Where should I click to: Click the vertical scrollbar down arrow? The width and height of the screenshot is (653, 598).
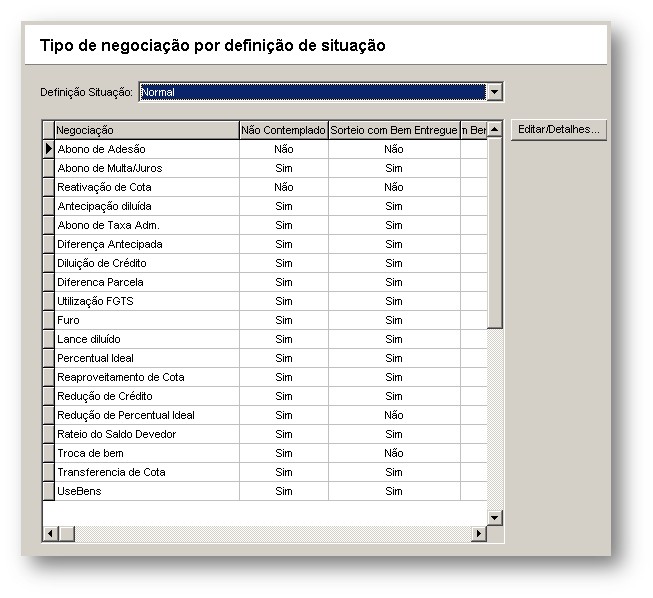pos(494,518)
